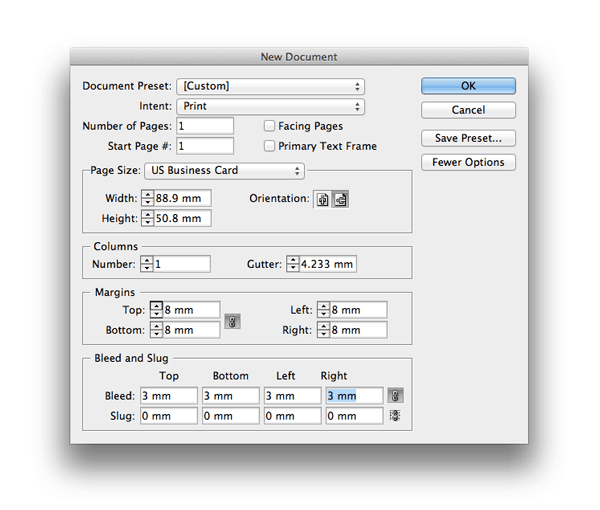Click the Bleed Right field
The image size is (600, 510).
click(354, 396)
